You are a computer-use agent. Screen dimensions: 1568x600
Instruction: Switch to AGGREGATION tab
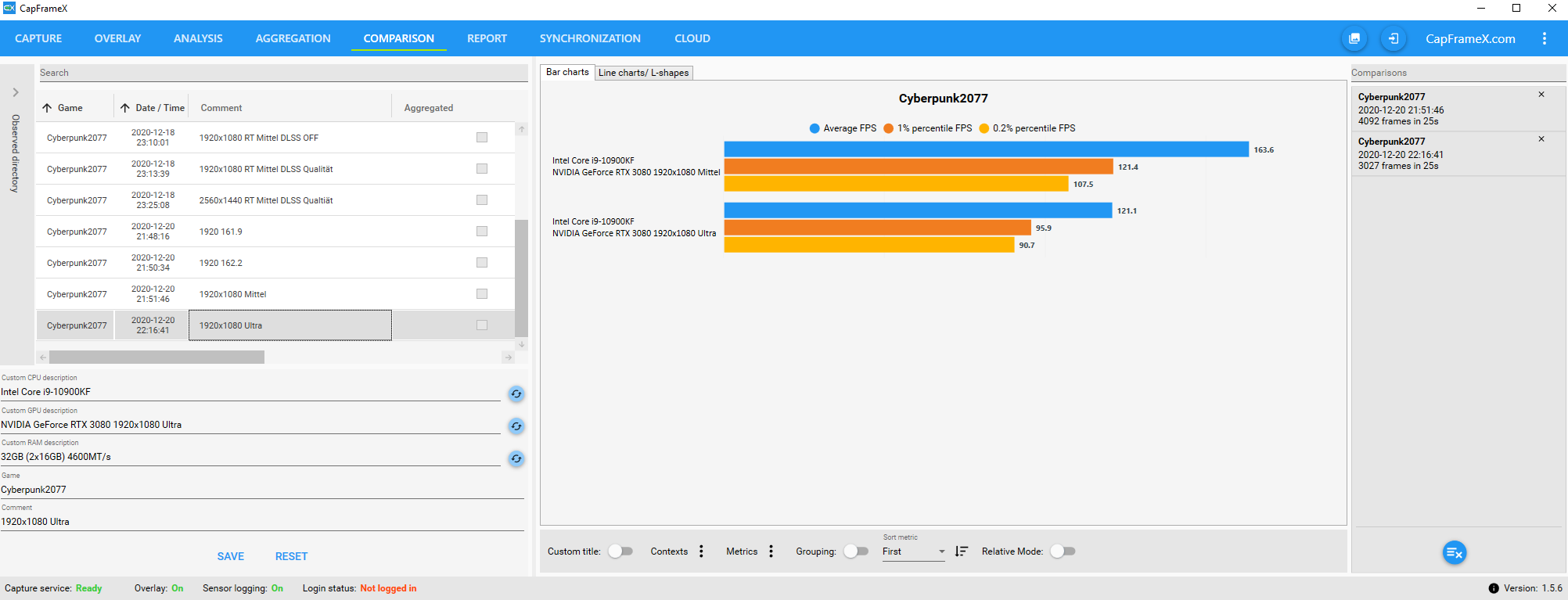pyautogui.click(x=293, y=38)
